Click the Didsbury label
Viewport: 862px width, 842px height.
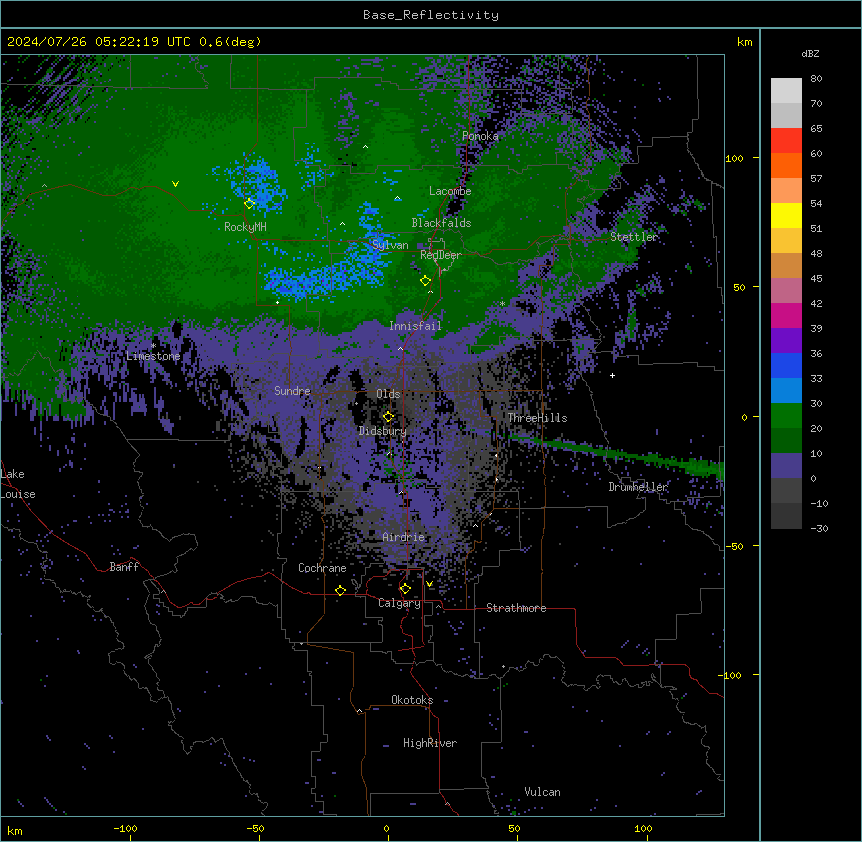click(383, 431)
